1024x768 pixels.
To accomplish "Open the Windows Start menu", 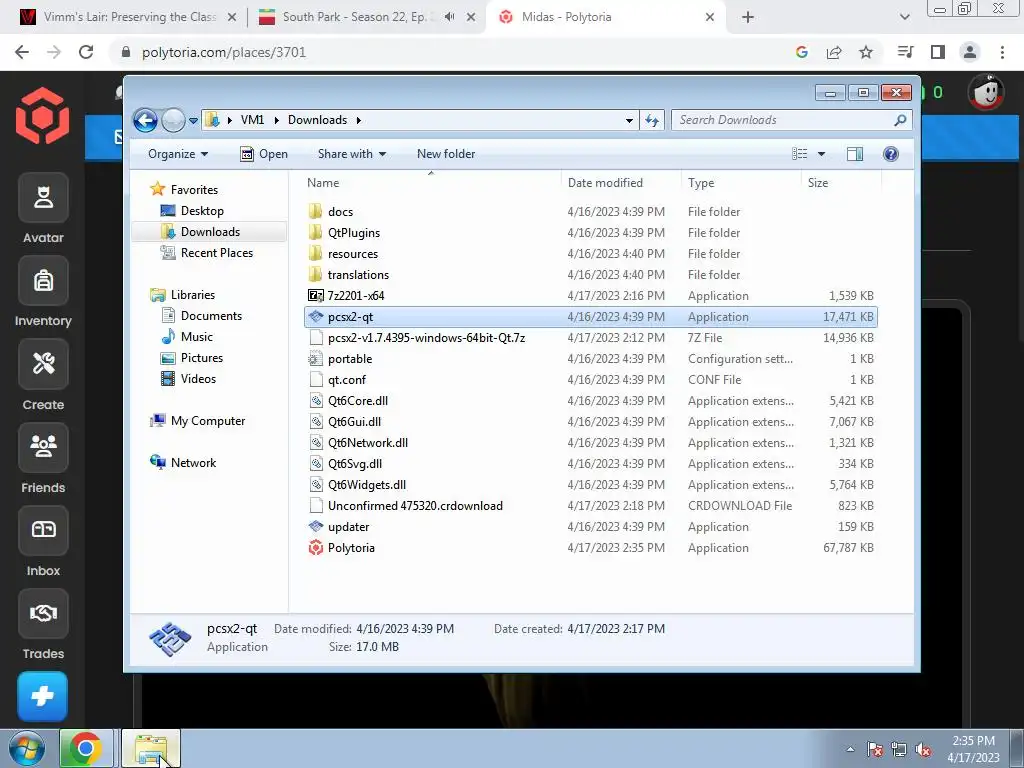I will [27, 748].
